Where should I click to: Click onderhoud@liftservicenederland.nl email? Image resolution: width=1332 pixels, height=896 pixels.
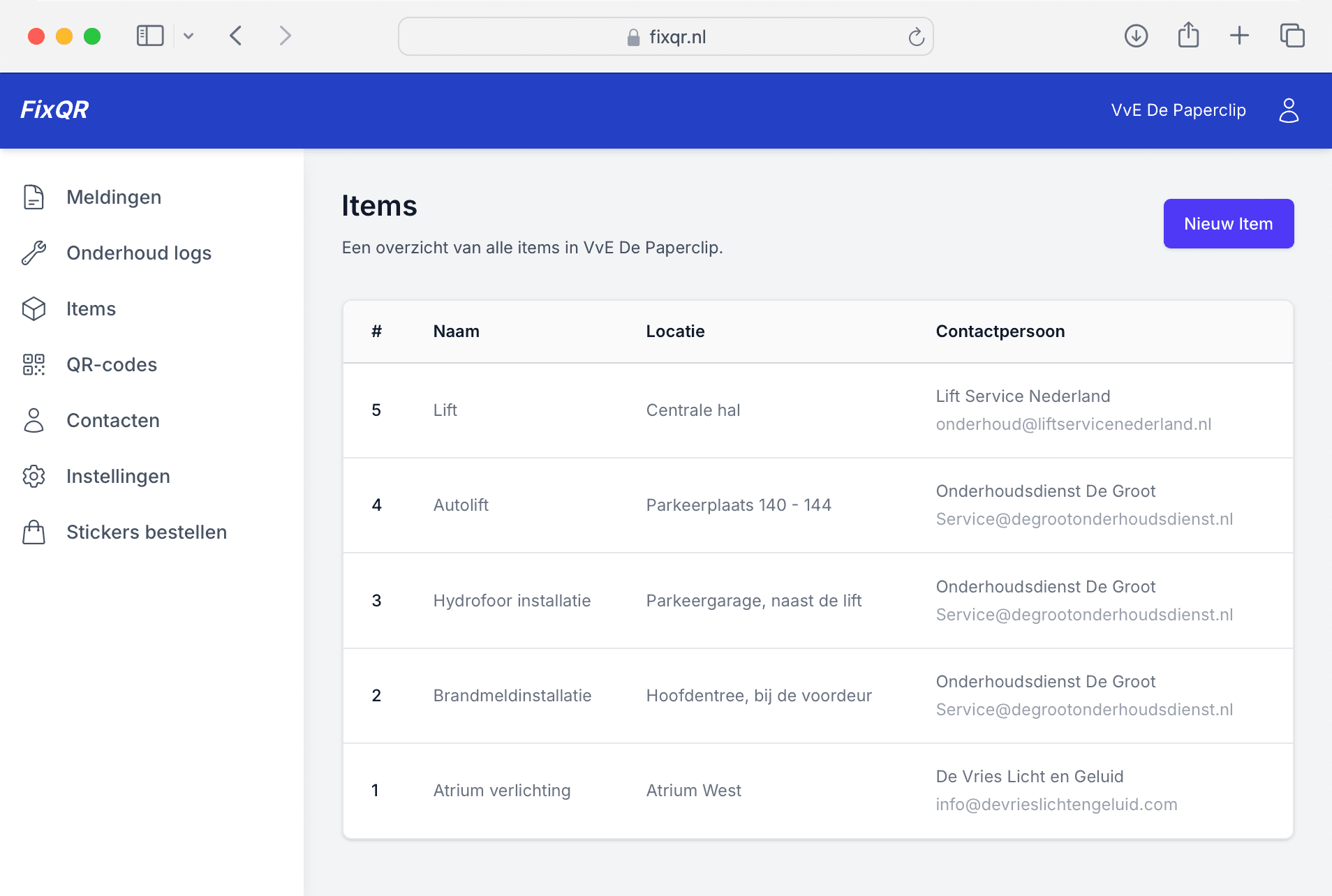tap(1074, 424)
